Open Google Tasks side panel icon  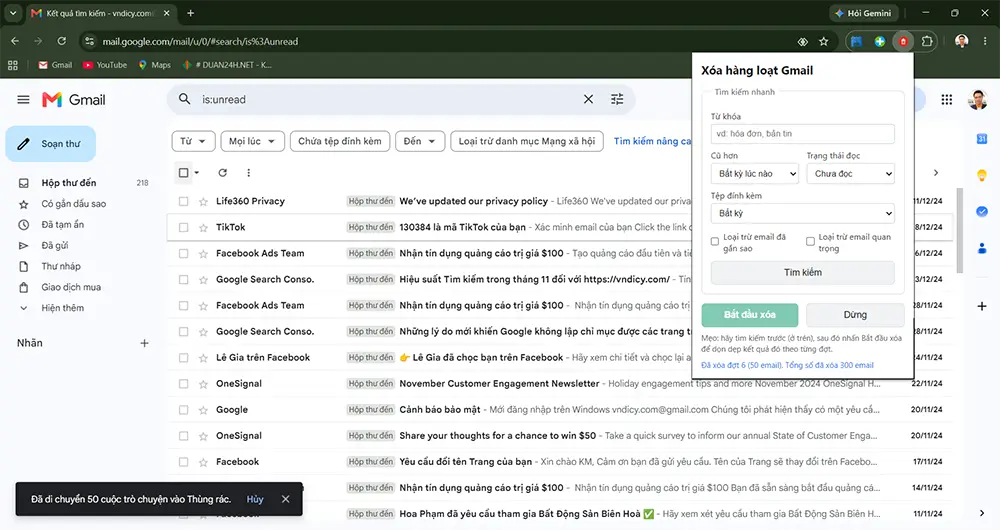point(982,212)
